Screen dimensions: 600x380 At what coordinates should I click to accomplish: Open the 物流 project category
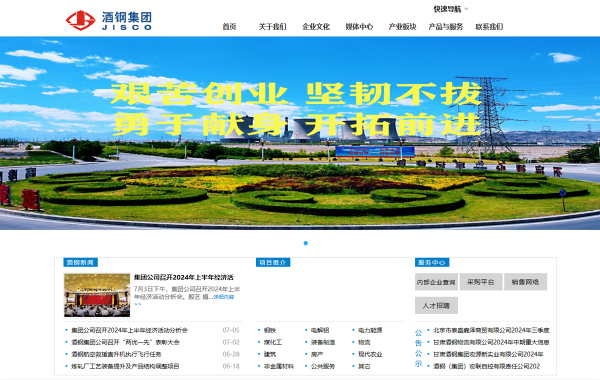tap(364, 342)
